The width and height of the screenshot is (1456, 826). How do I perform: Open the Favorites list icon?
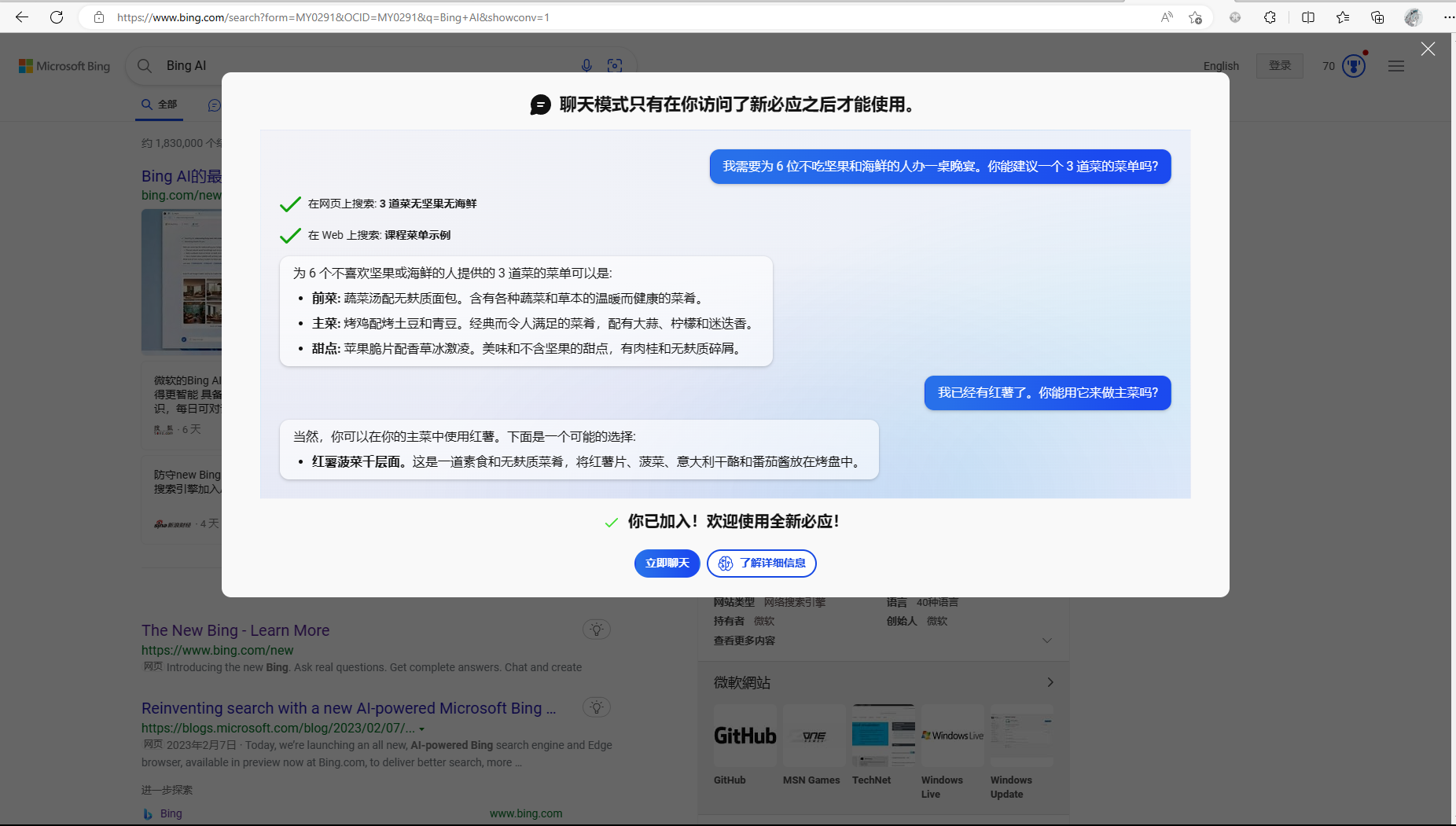[1343, 17]
